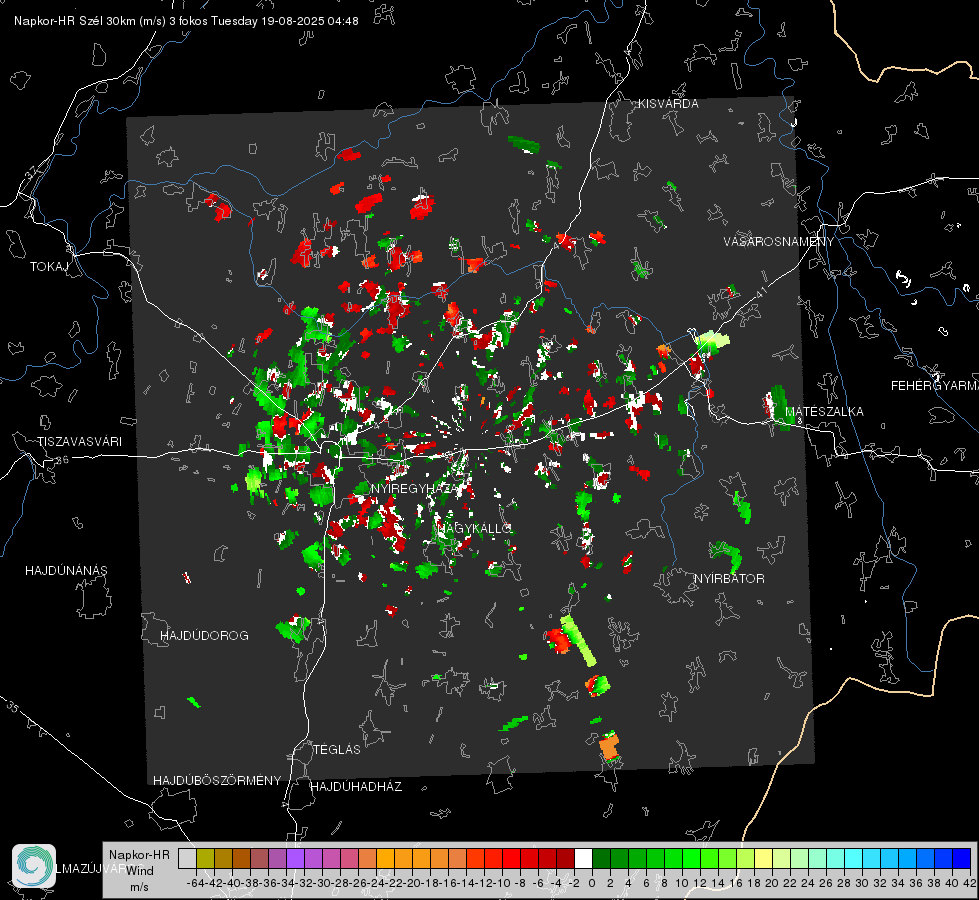Click the 'Wind' legend label
Image resolution: width=979 pixels, height=900 pixels.
[x=140, y=871]
